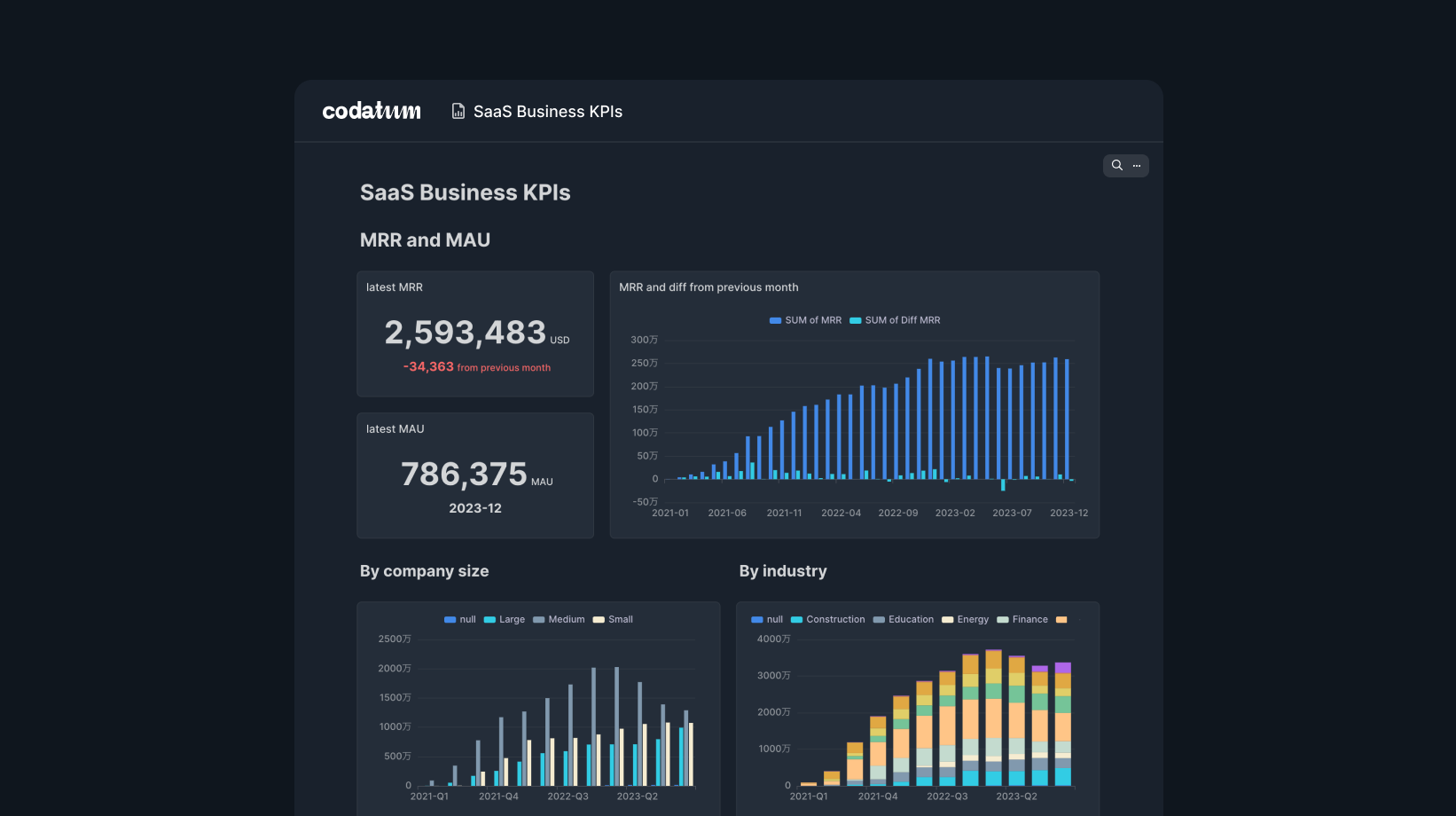Click the 2023-07 label on MRR axis
The height and width of the screenshot is (816, 1456).
point(1012,513)
